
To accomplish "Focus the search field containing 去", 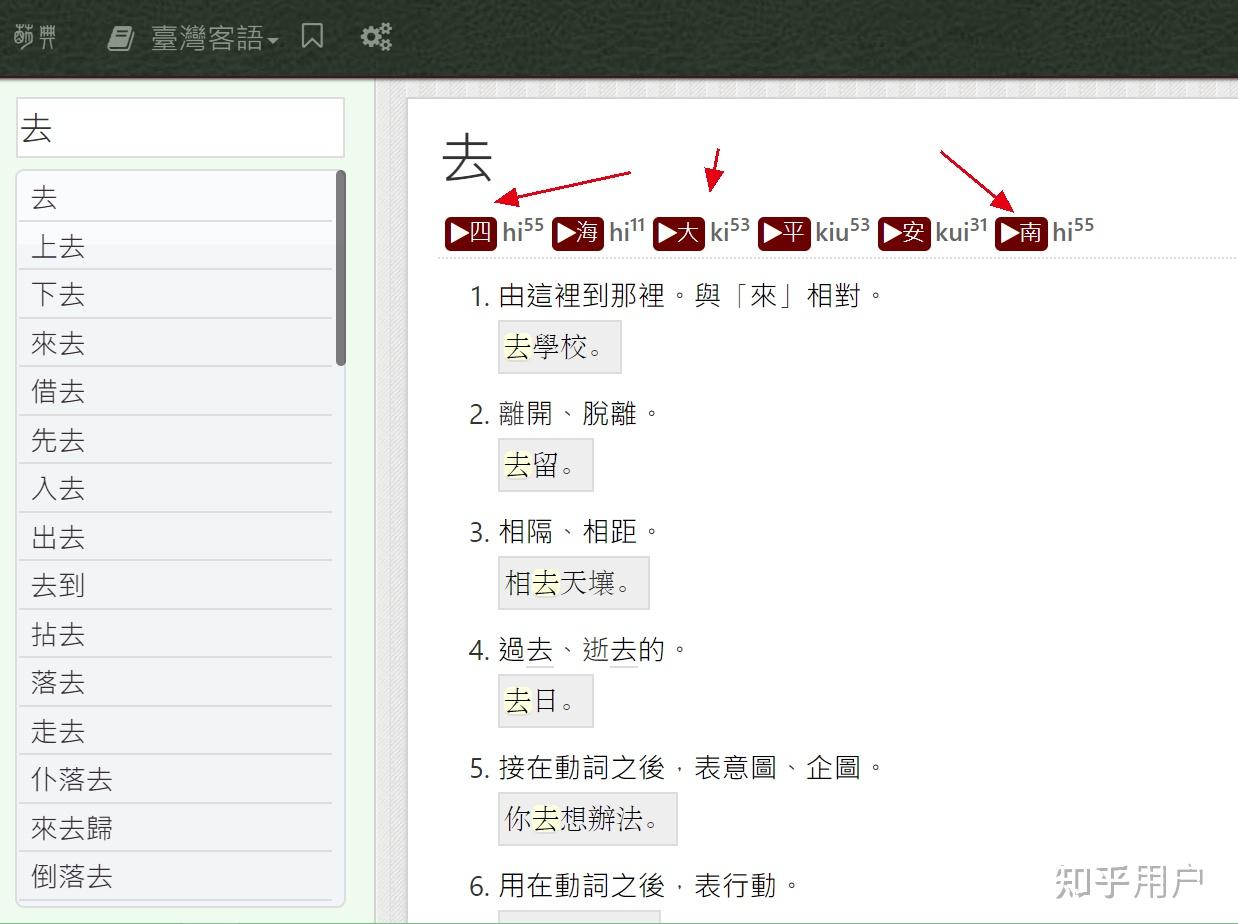I will point(180,127).
